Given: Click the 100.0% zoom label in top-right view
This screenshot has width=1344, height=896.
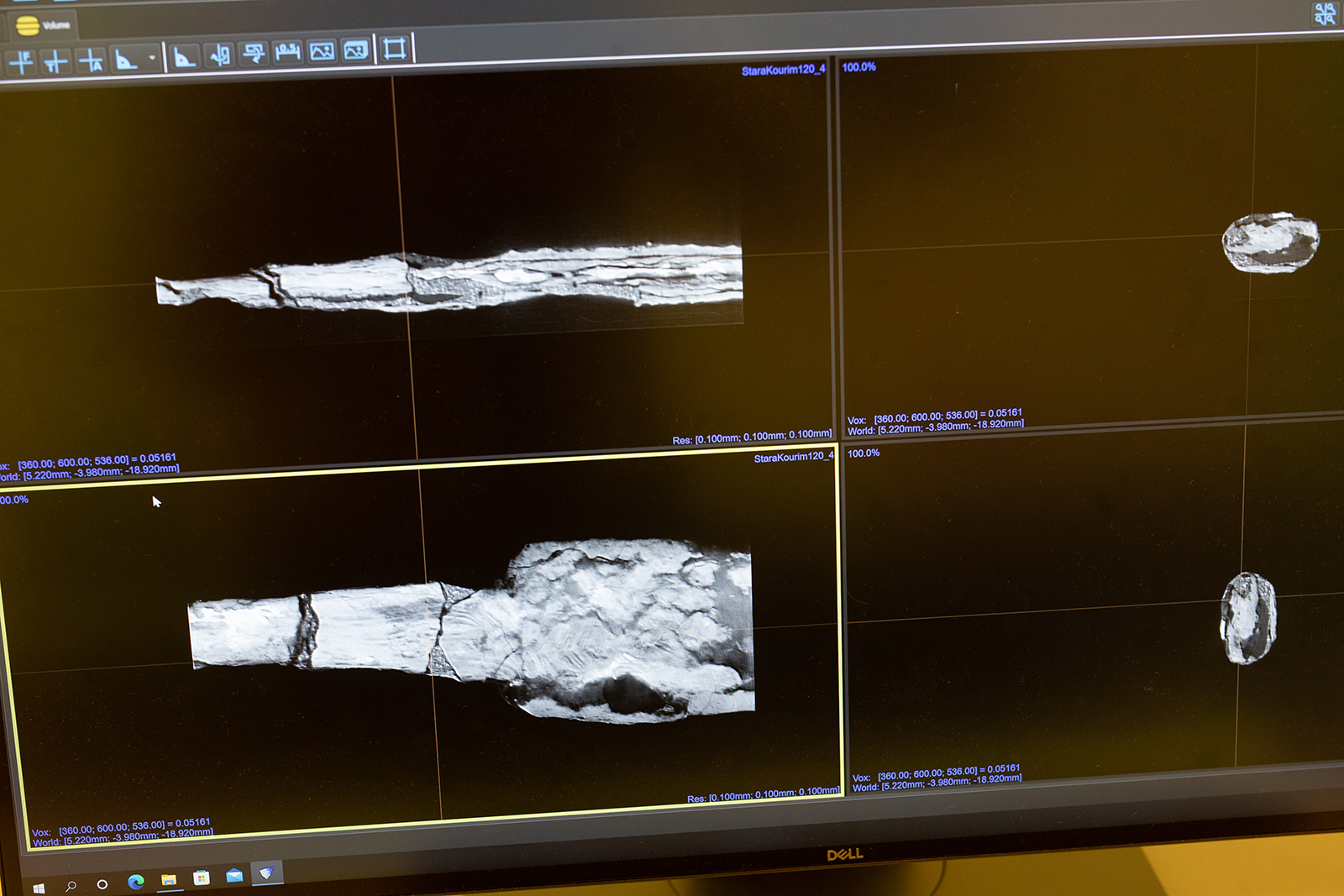Looking at the screenshot, I should (858, 67).
